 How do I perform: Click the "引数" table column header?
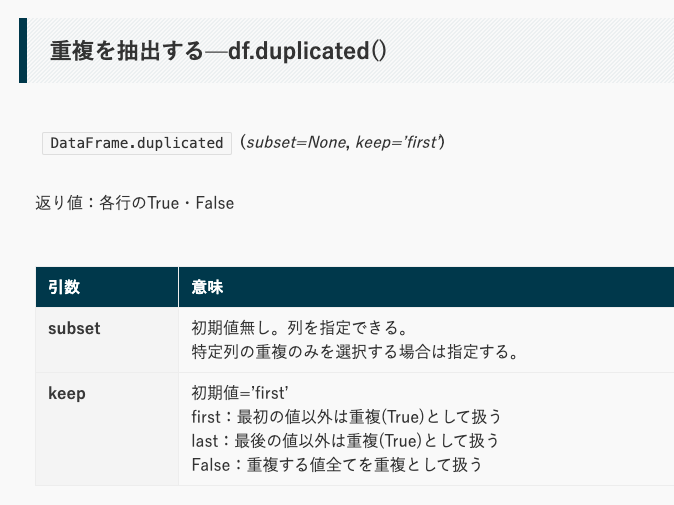point(64,288)
